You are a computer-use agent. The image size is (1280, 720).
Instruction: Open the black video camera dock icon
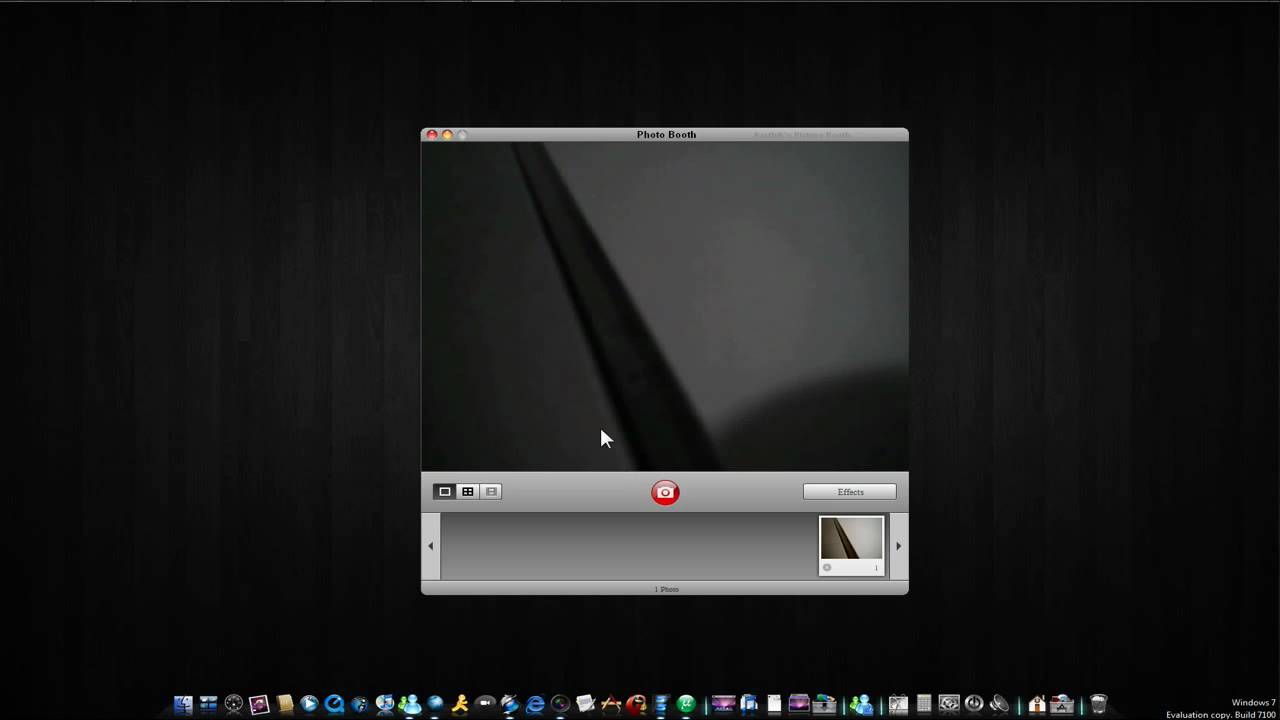tap(485, 704)
